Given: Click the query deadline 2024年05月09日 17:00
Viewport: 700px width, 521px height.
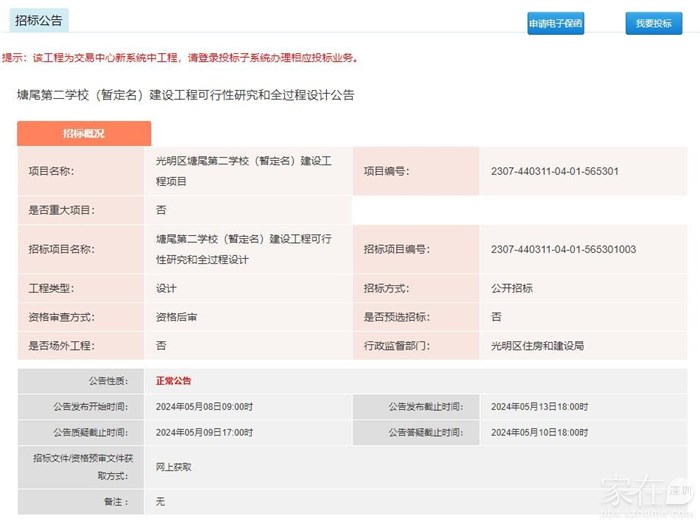Looking at the screenshot, I should pyautogui.click(x=204, y=432).
